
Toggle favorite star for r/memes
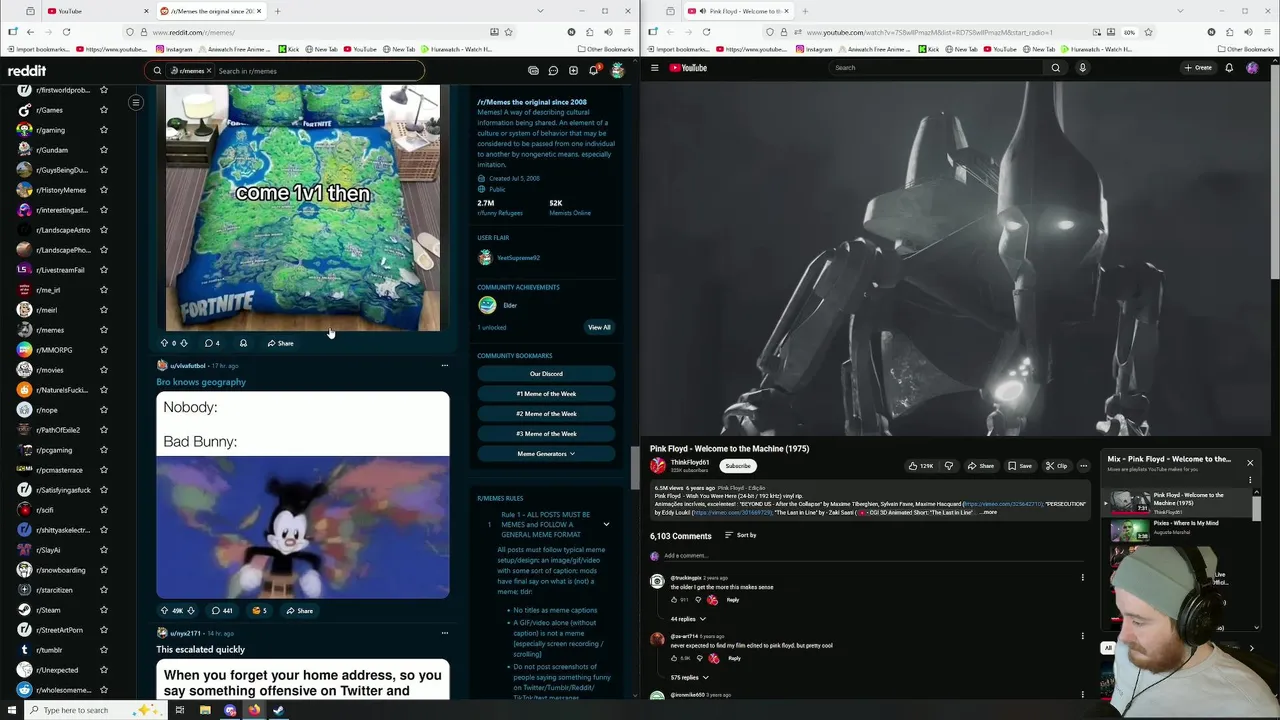coord(103,330)
